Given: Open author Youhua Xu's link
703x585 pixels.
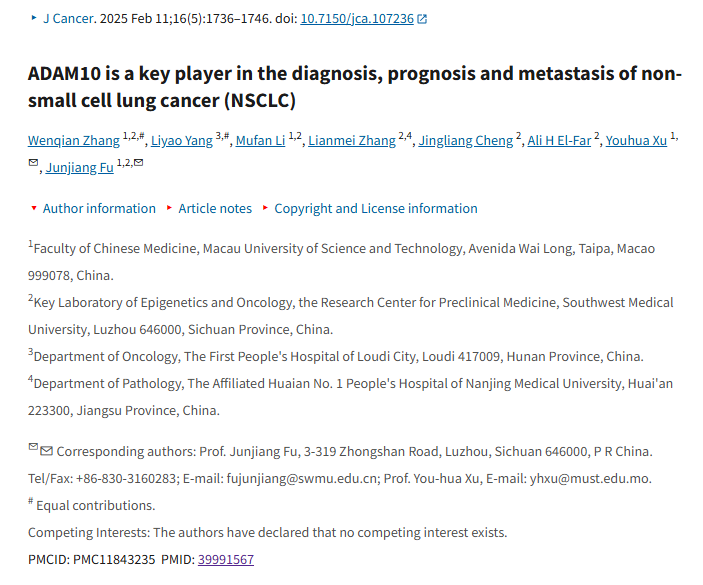Looking at the screenshot, I should [x=636, y=140].
